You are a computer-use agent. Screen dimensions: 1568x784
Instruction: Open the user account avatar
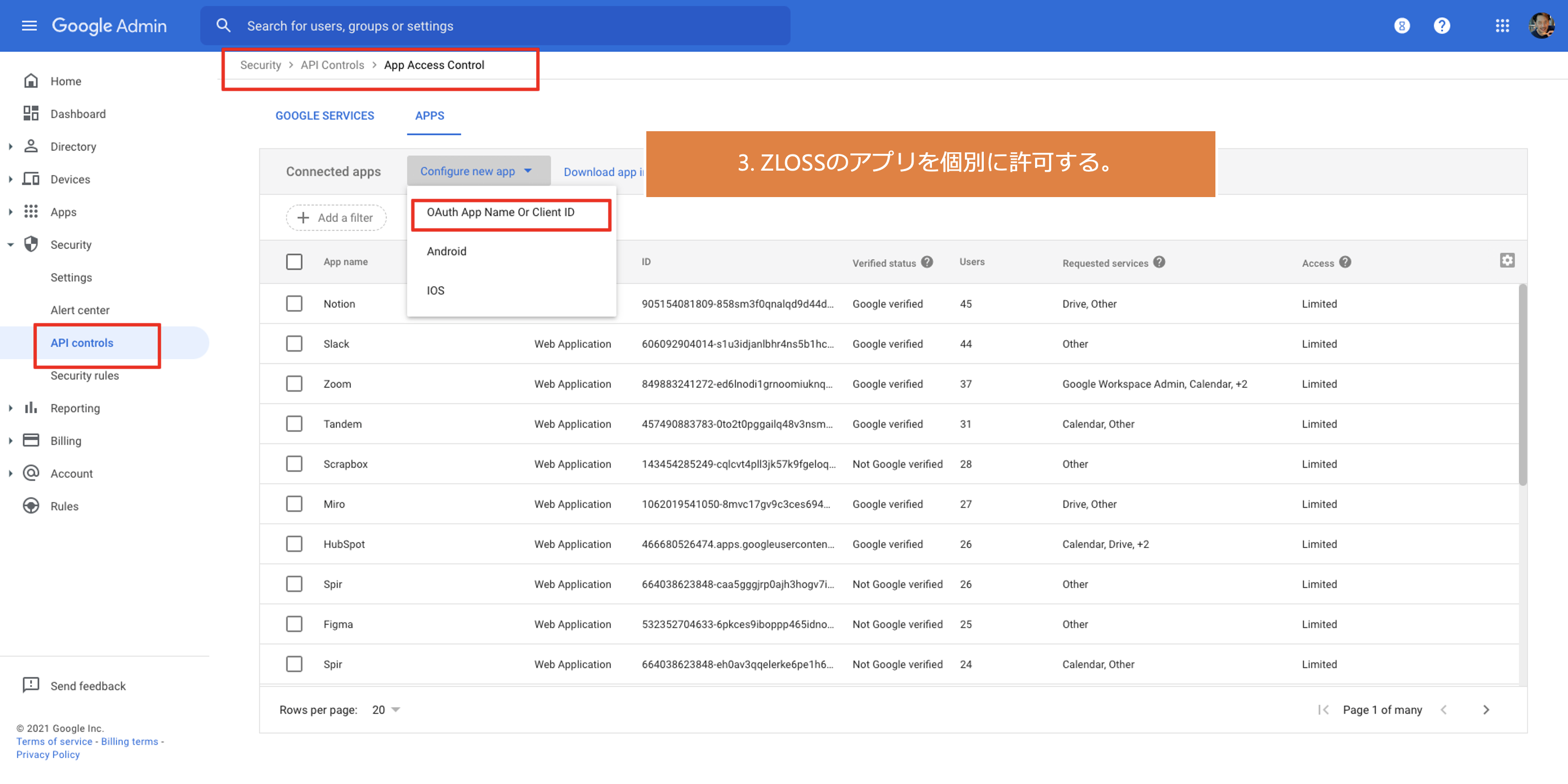1542,25
